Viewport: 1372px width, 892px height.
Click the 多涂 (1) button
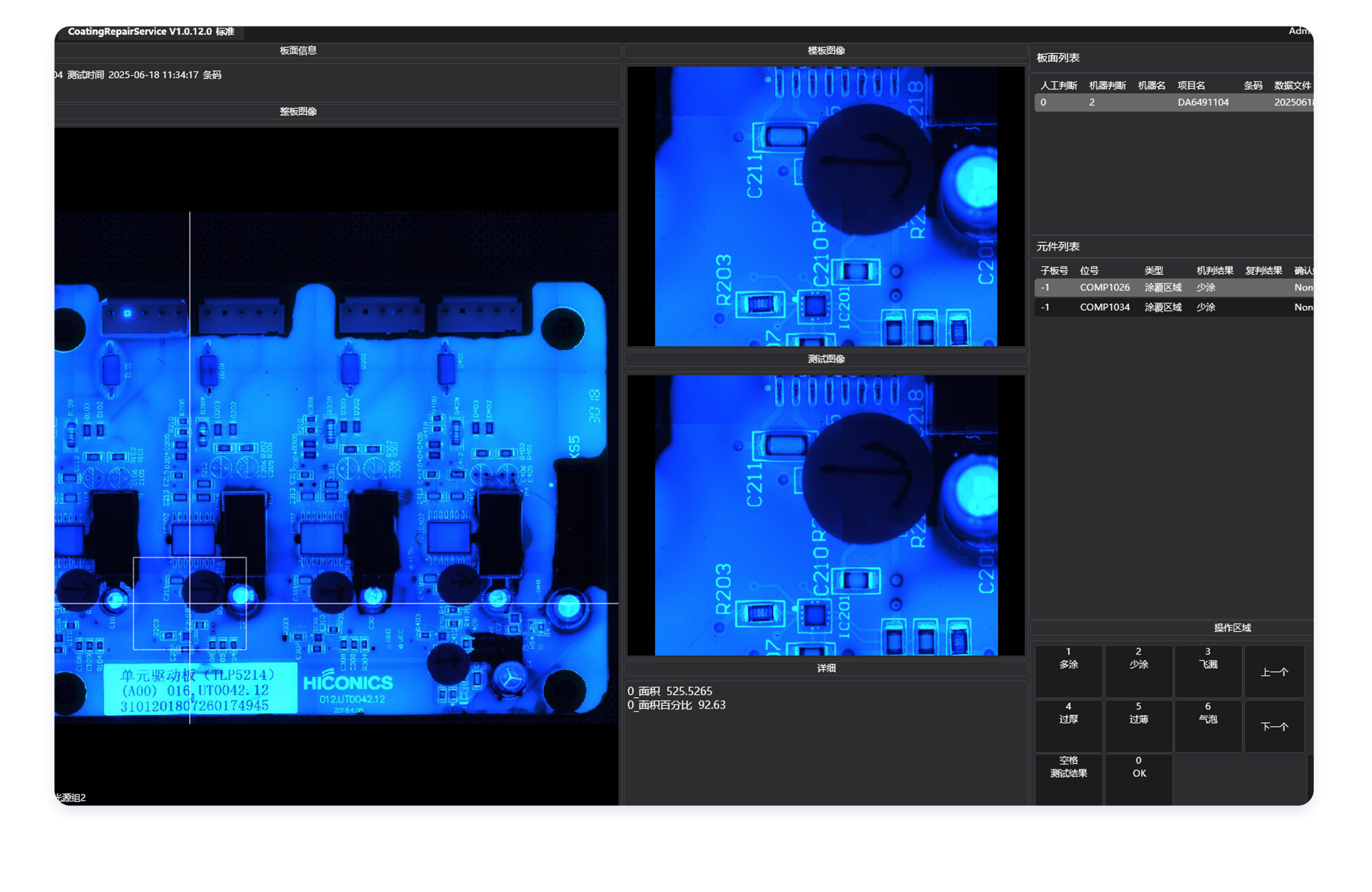(x=1068, y=671)
